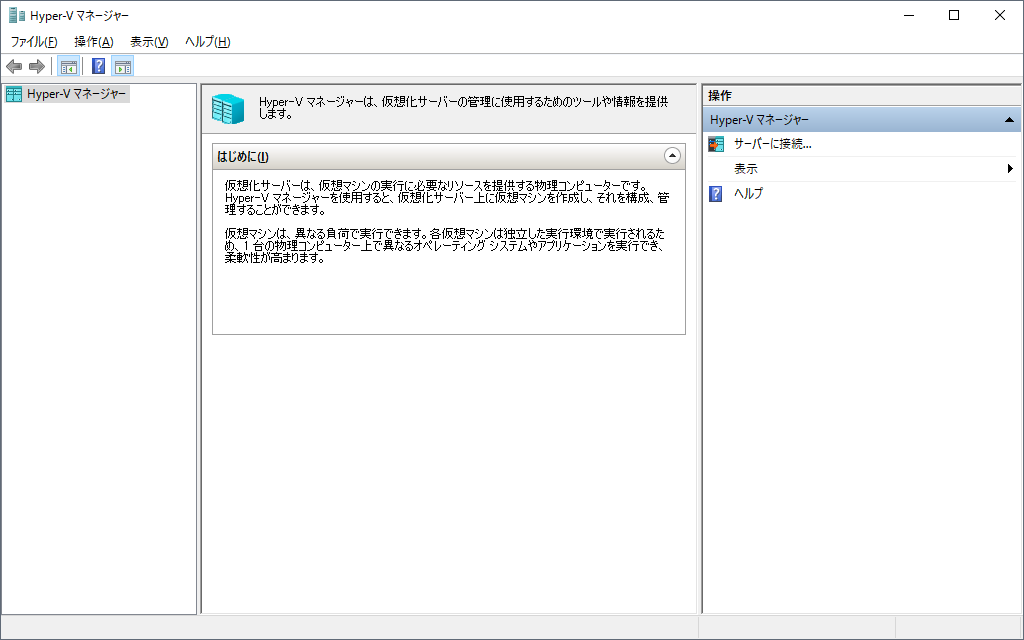Click サーバーに接続... action link

click(773, 144)
